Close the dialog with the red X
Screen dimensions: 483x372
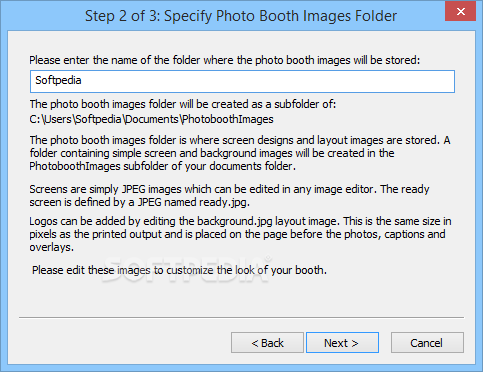tap(461, 12)
